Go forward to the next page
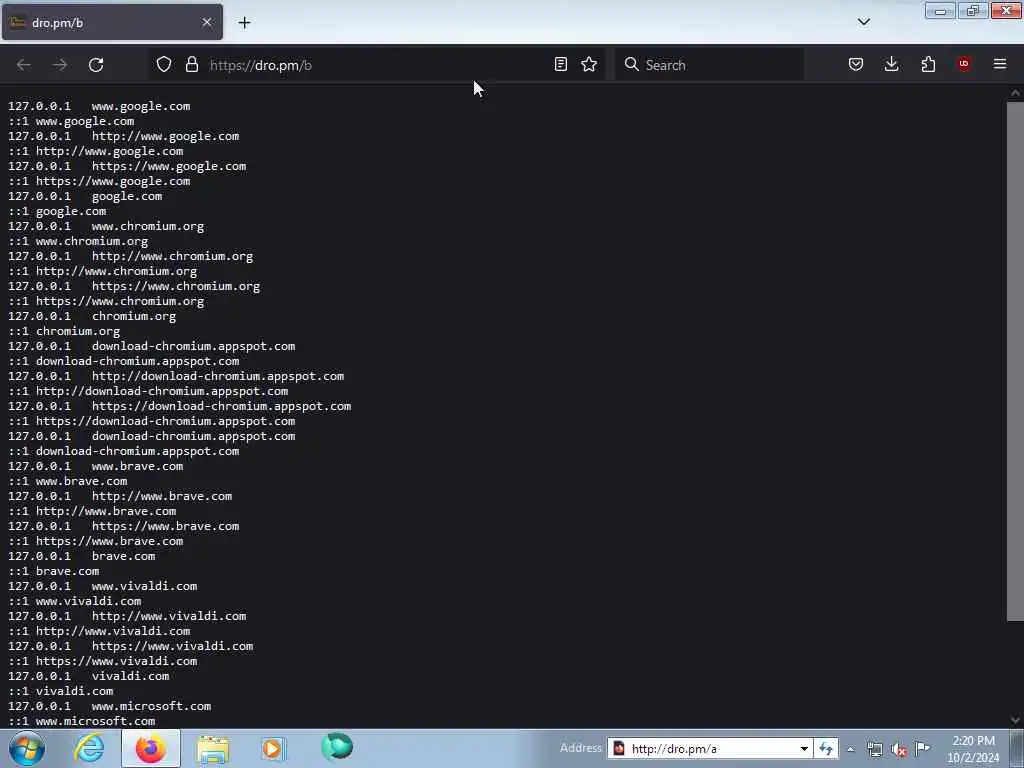 click(x=60, y=65)
